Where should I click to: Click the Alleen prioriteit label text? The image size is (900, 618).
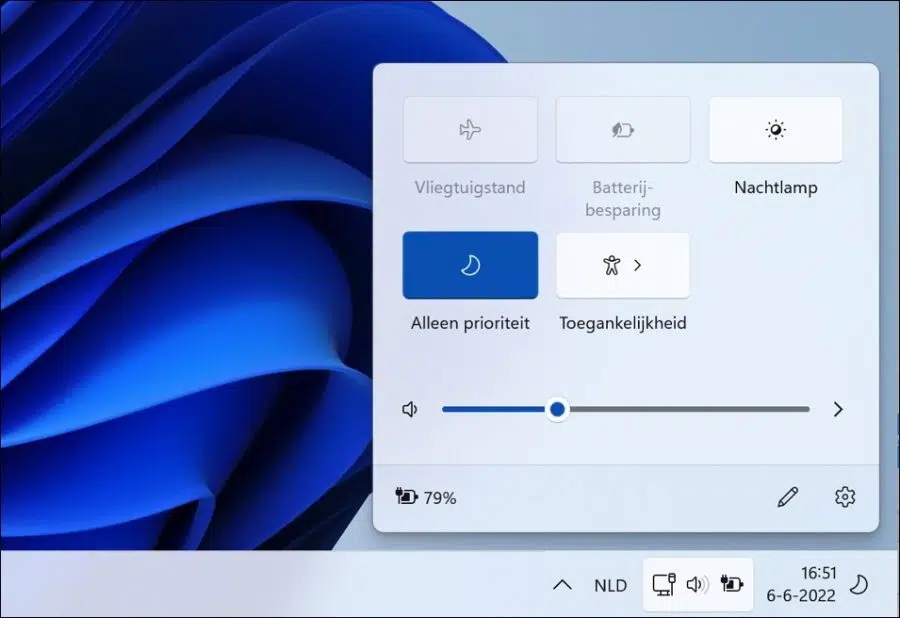click(470, 323)
